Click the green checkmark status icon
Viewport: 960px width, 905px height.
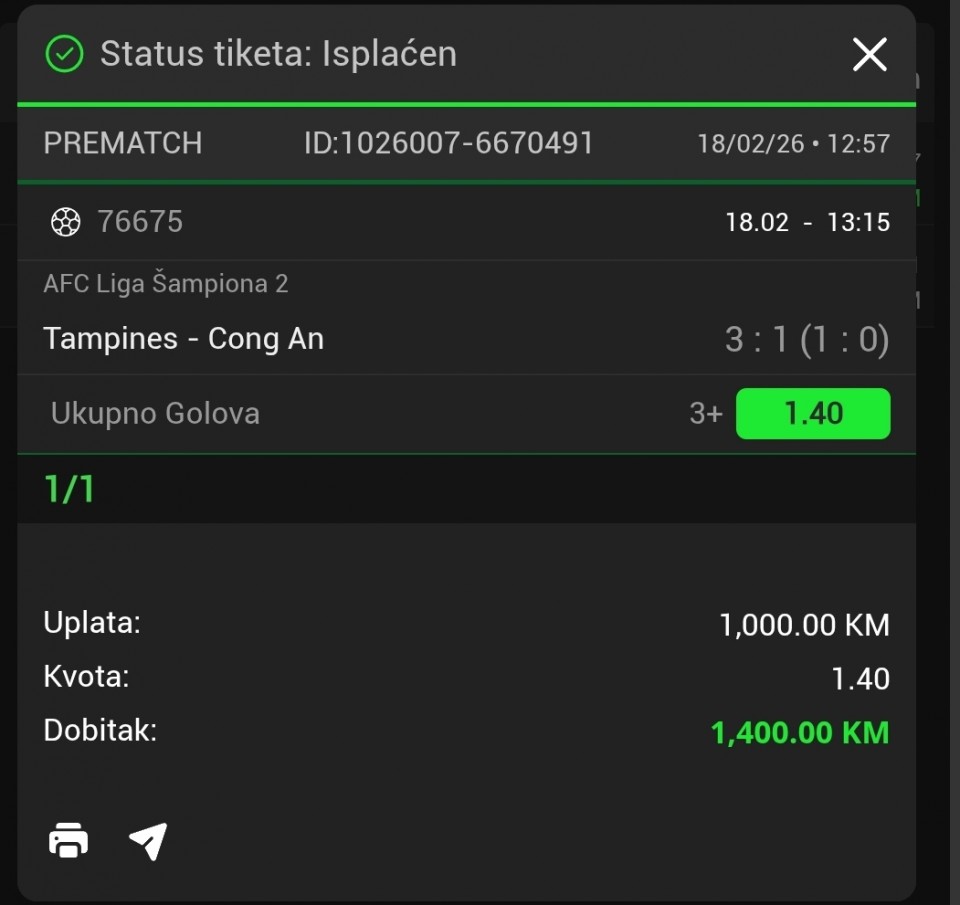(x=64, y=54)
